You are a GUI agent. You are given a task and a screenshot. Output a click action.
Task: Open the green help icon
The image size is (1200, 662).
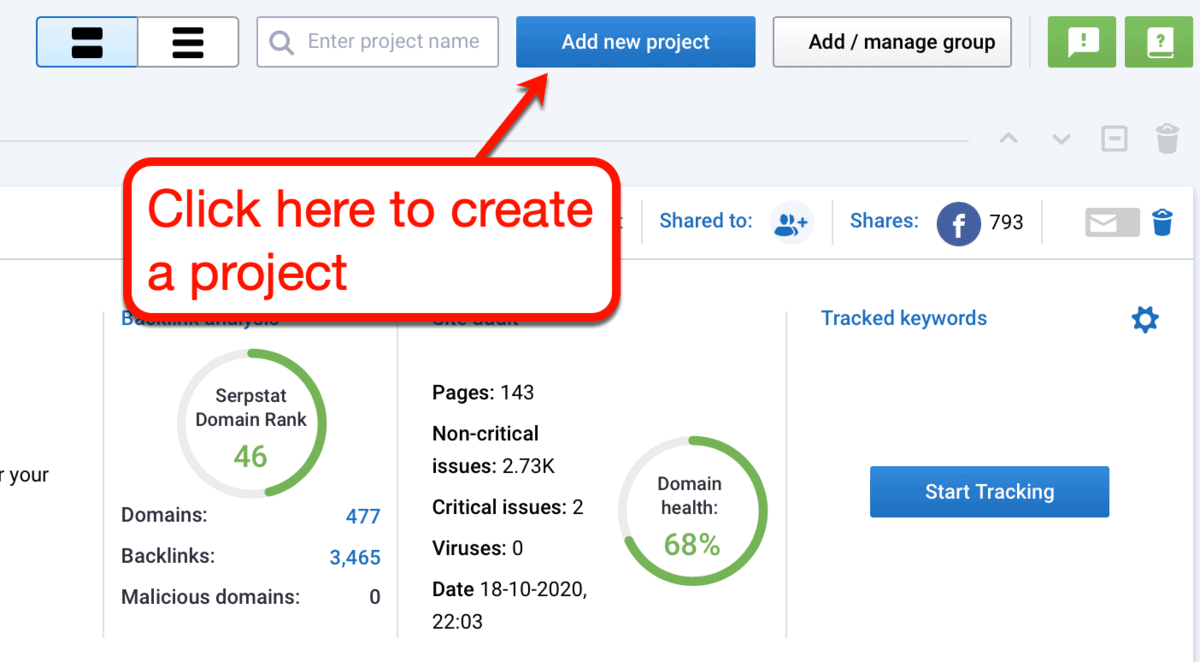[x=1158, y=42]
